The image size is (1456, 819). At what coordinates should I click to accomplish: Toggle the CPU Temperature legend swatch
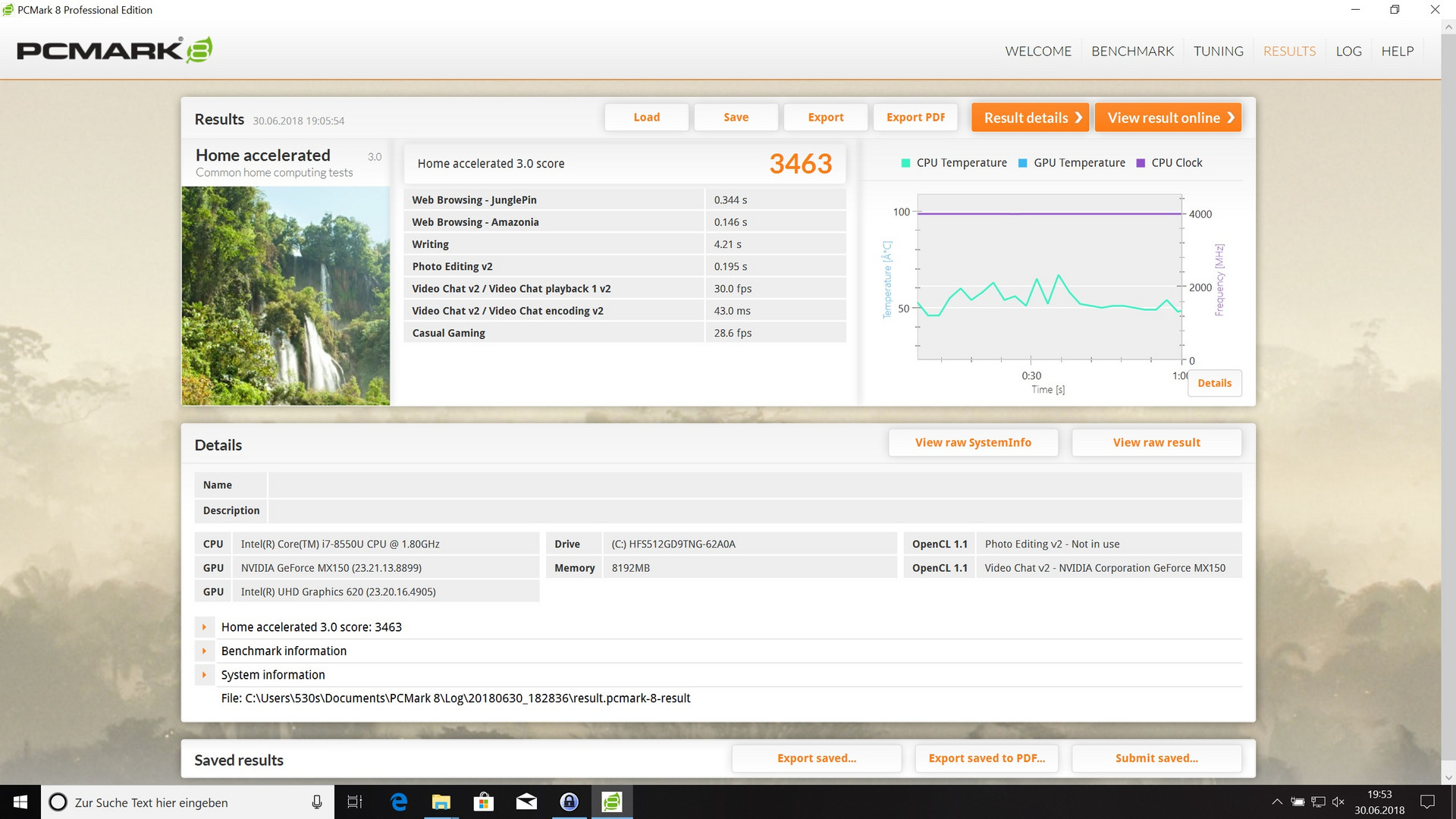[x=905, y=163]
